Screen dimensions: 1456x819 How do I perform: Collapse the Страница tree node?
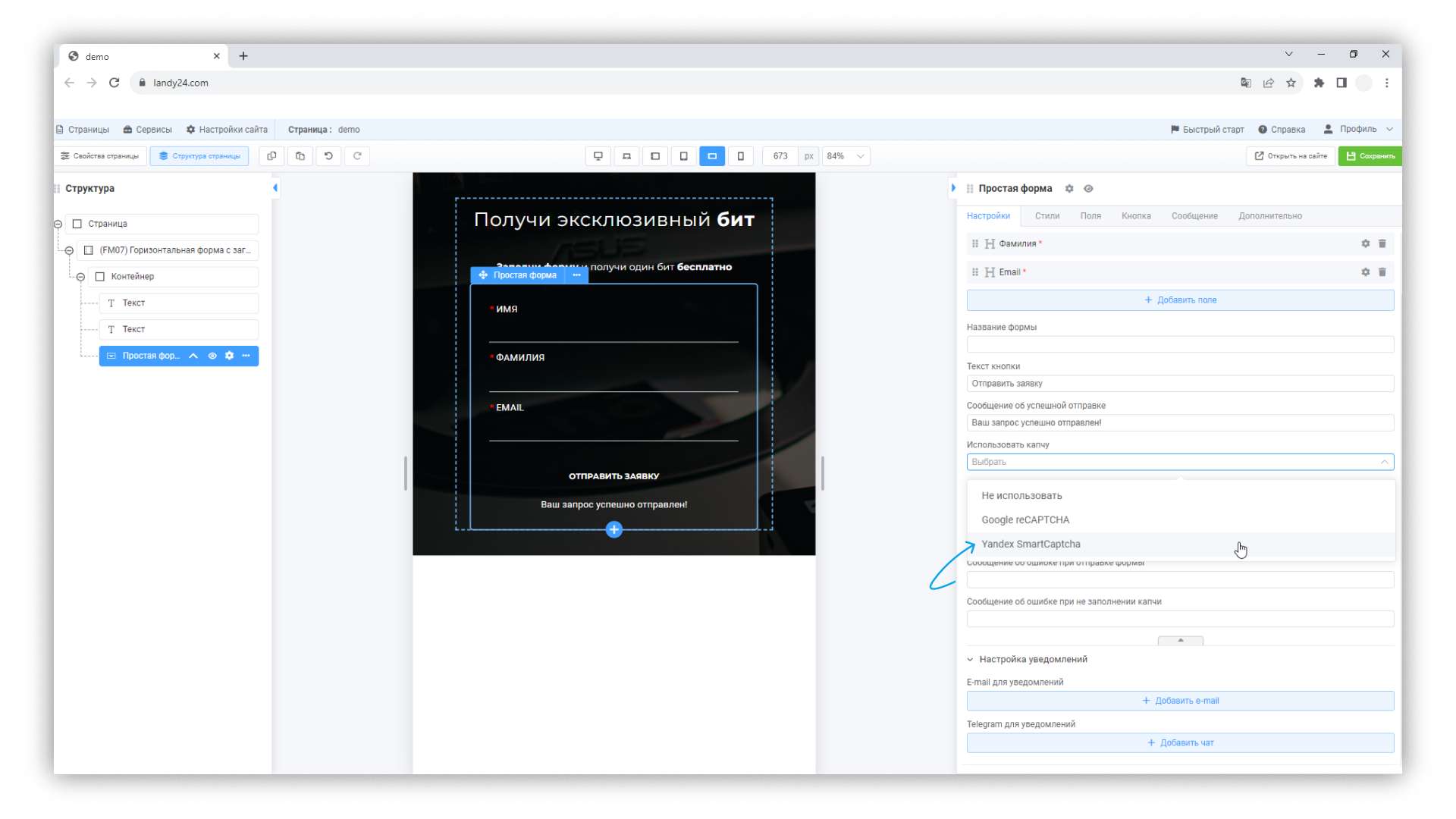pos(58,224)
